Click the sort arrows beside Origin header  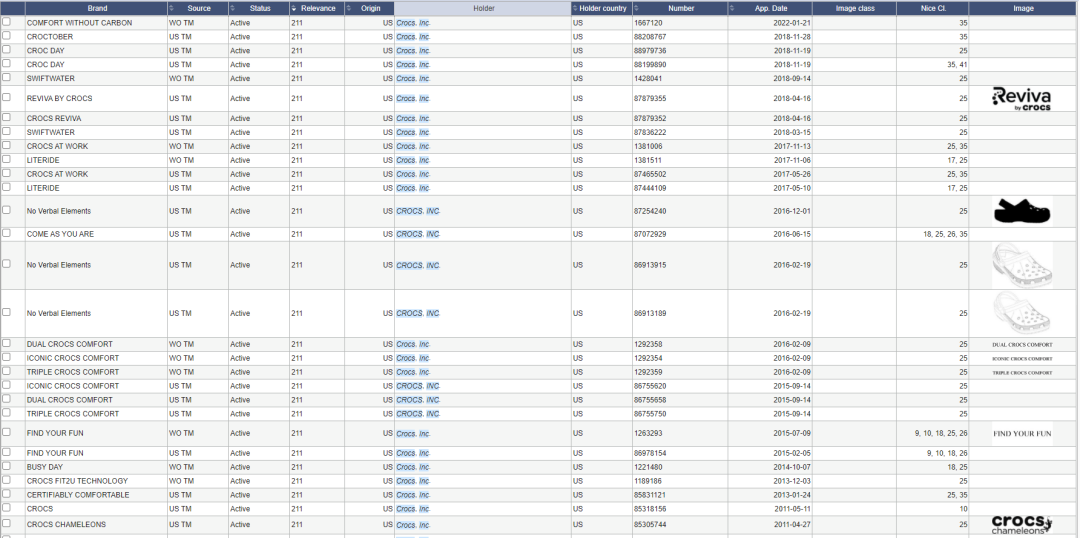click(x=348, y=8)
